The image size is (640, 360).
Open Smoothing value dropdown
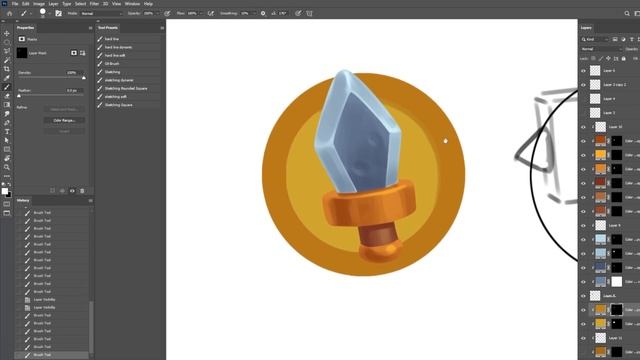[255, 13]
